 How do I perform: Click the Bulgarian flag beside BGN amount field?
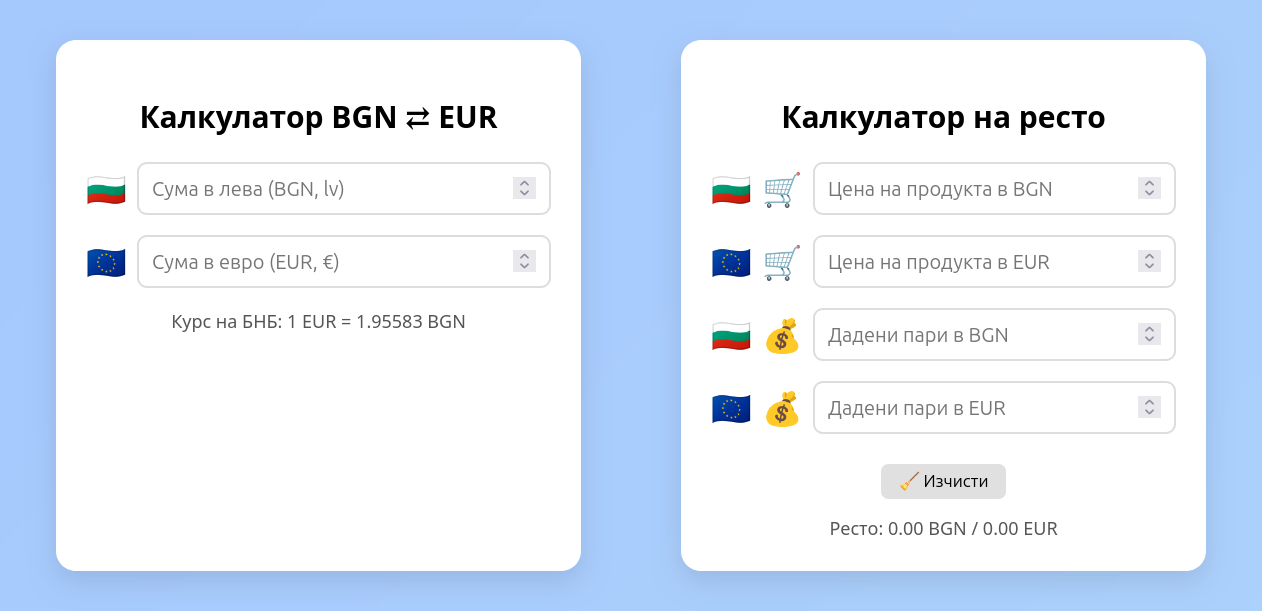point(107,188)
